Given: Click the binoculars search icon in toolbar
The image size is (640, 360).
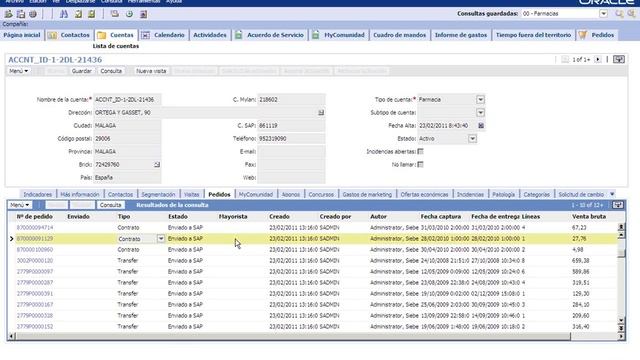Looking at the screenshot, I should pos(64,14).
